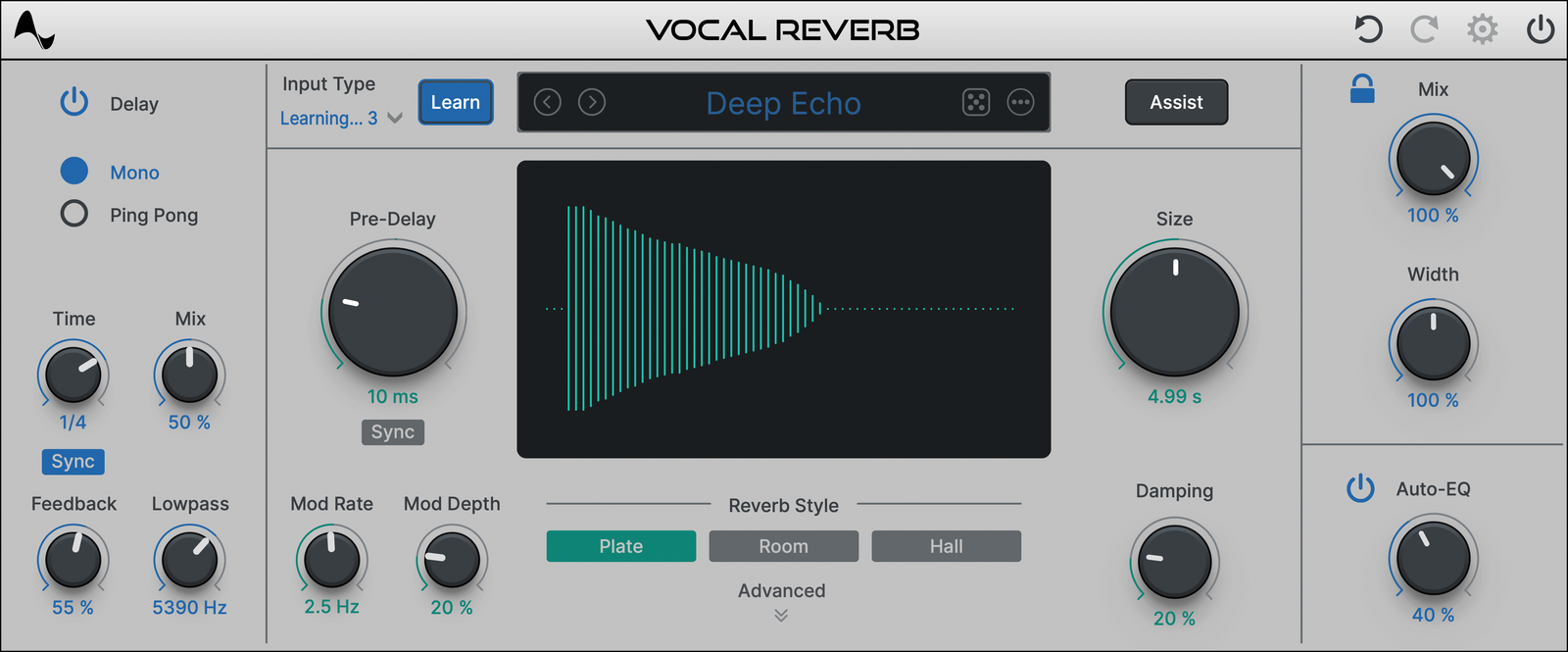Click the output Mix knob

point(1434,158)
